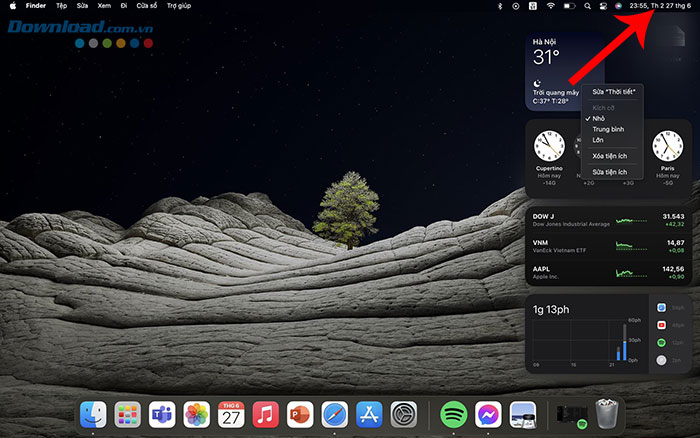Open the App Store icon
Image resolution: width=700 pixels, height=438 pixels.
tap(368, 414)
